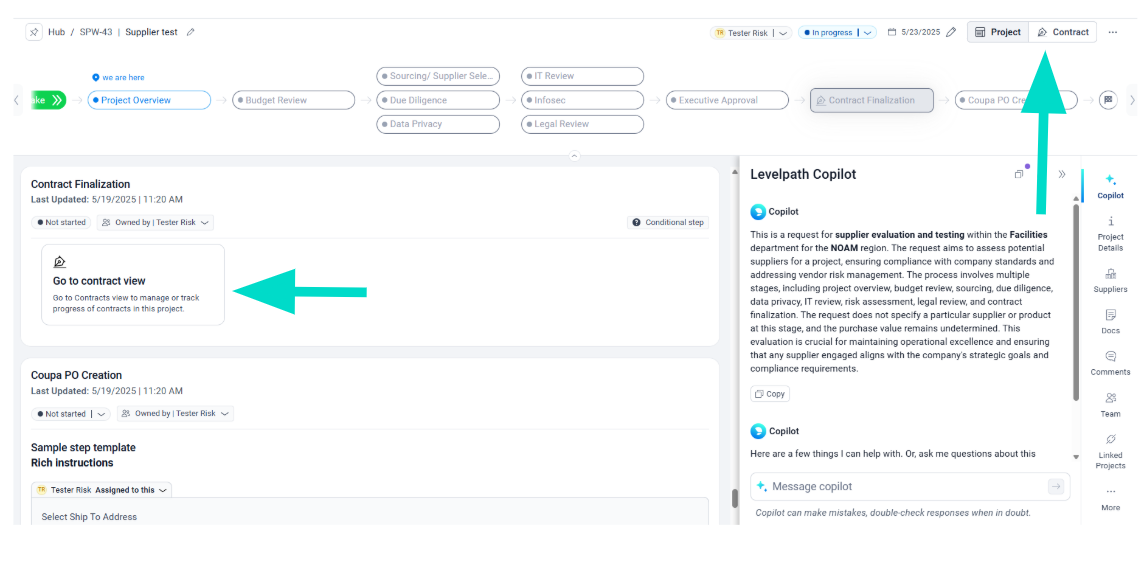This screenshot has height=573, width=1146.
Task: Open Linked Projects in the sidebar
Action: point(1110,450)
